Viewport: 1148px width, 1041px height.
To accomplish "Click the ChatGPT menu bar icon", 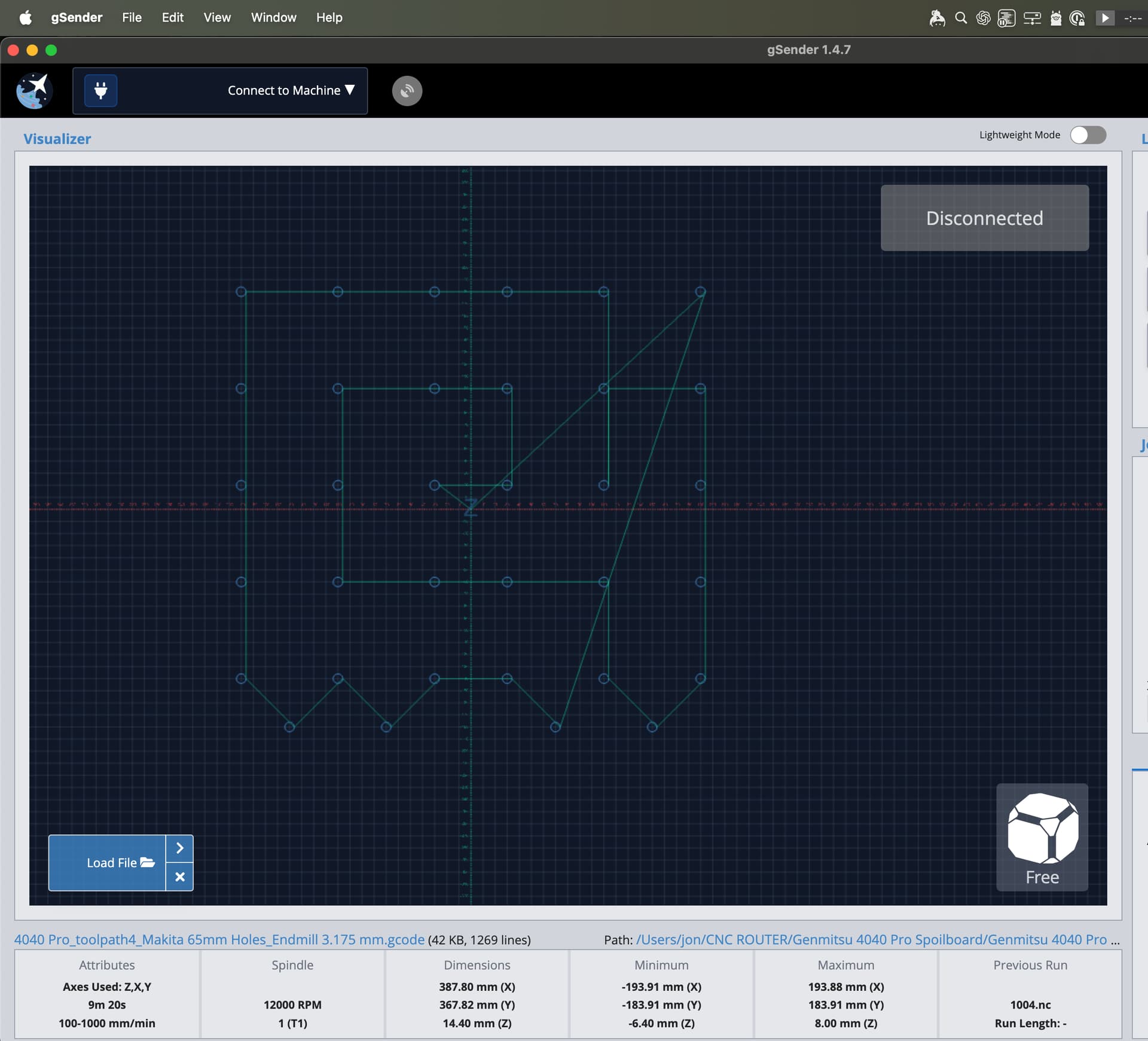I will [x=983, y=18].
